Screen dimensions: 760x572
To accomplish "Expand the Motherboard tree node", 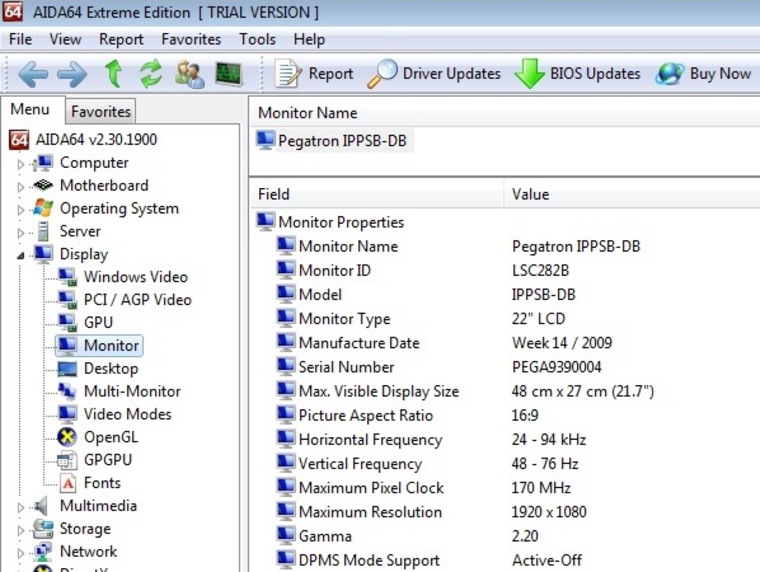I will [x=21, y=187].
